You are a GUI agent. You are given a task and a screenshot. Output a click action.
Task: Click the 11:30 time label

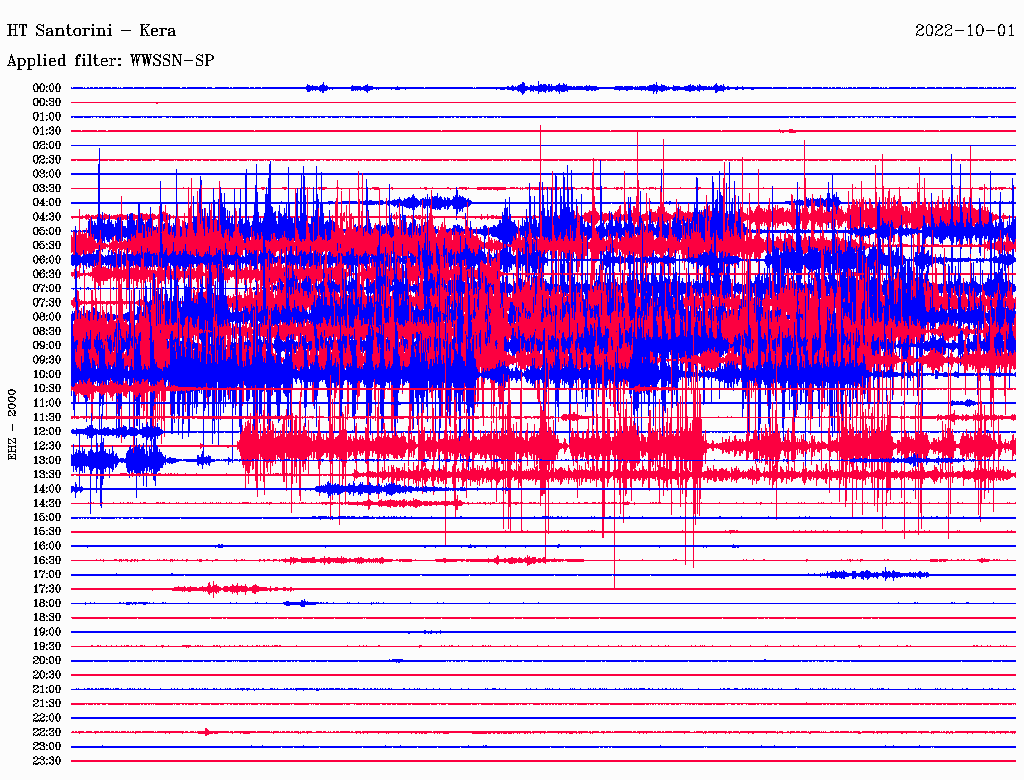coord(47,417)
